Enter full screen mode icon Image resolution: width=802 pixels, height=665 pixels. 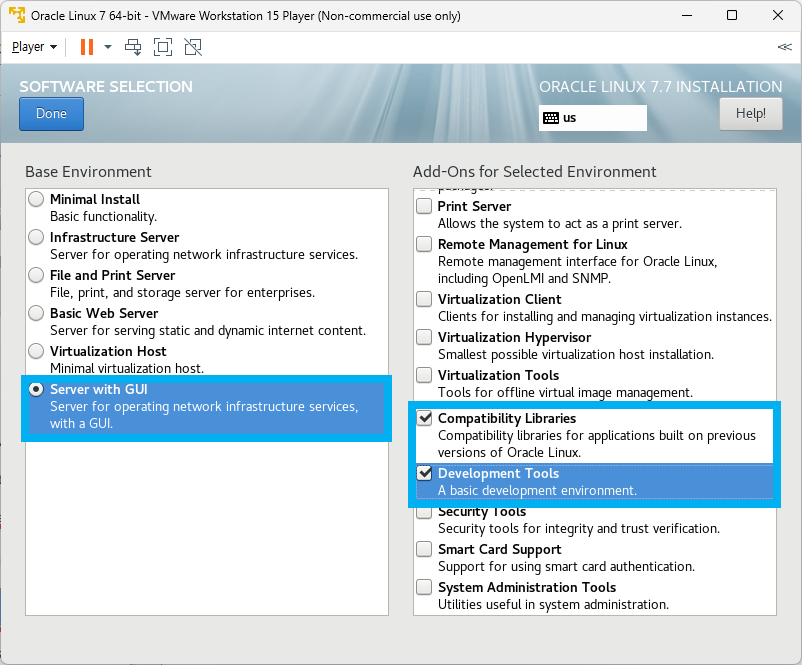[163, 47]
